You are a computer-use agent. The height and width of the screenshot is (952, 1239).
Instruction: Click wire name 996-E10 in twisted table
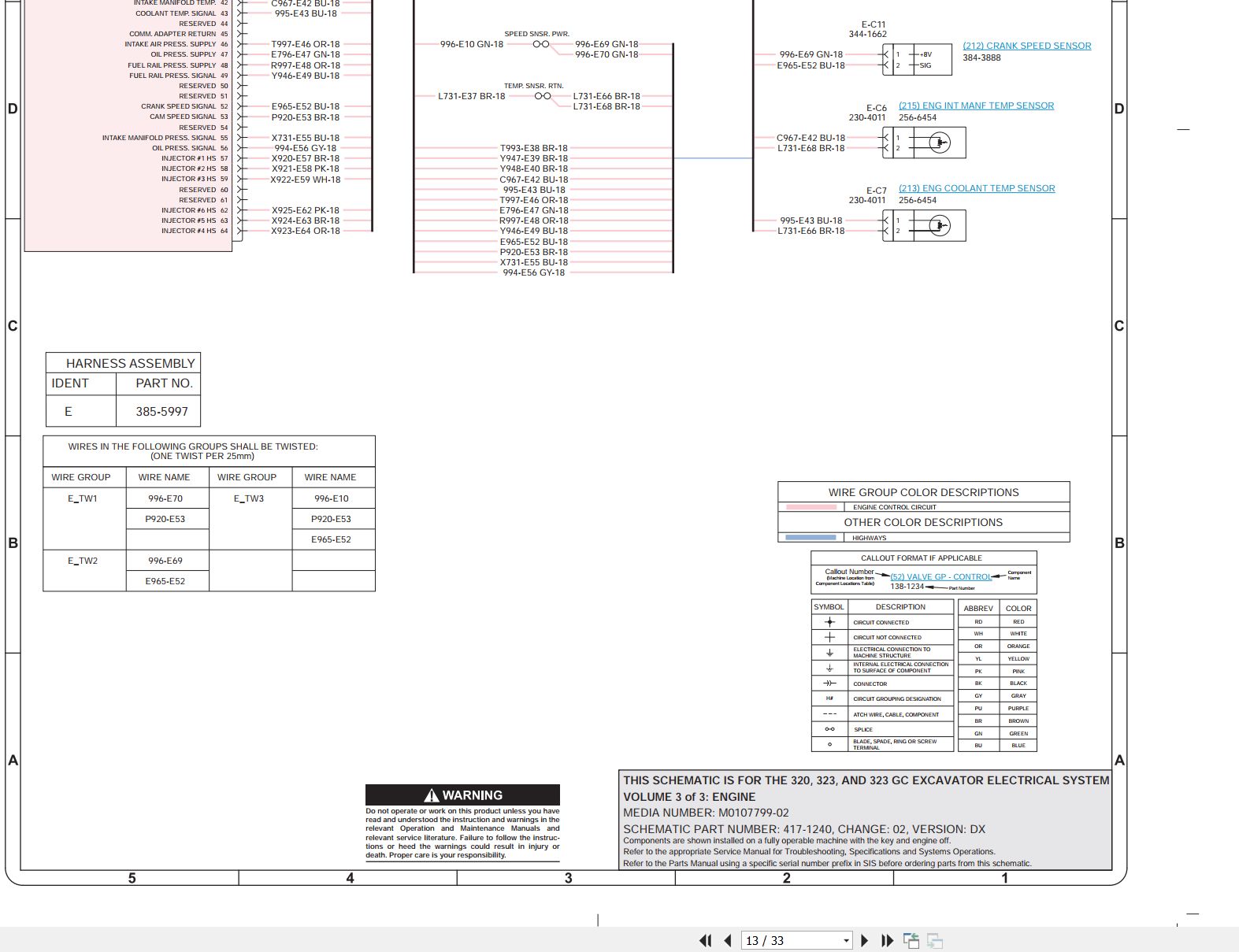click(x=332, y=498)
